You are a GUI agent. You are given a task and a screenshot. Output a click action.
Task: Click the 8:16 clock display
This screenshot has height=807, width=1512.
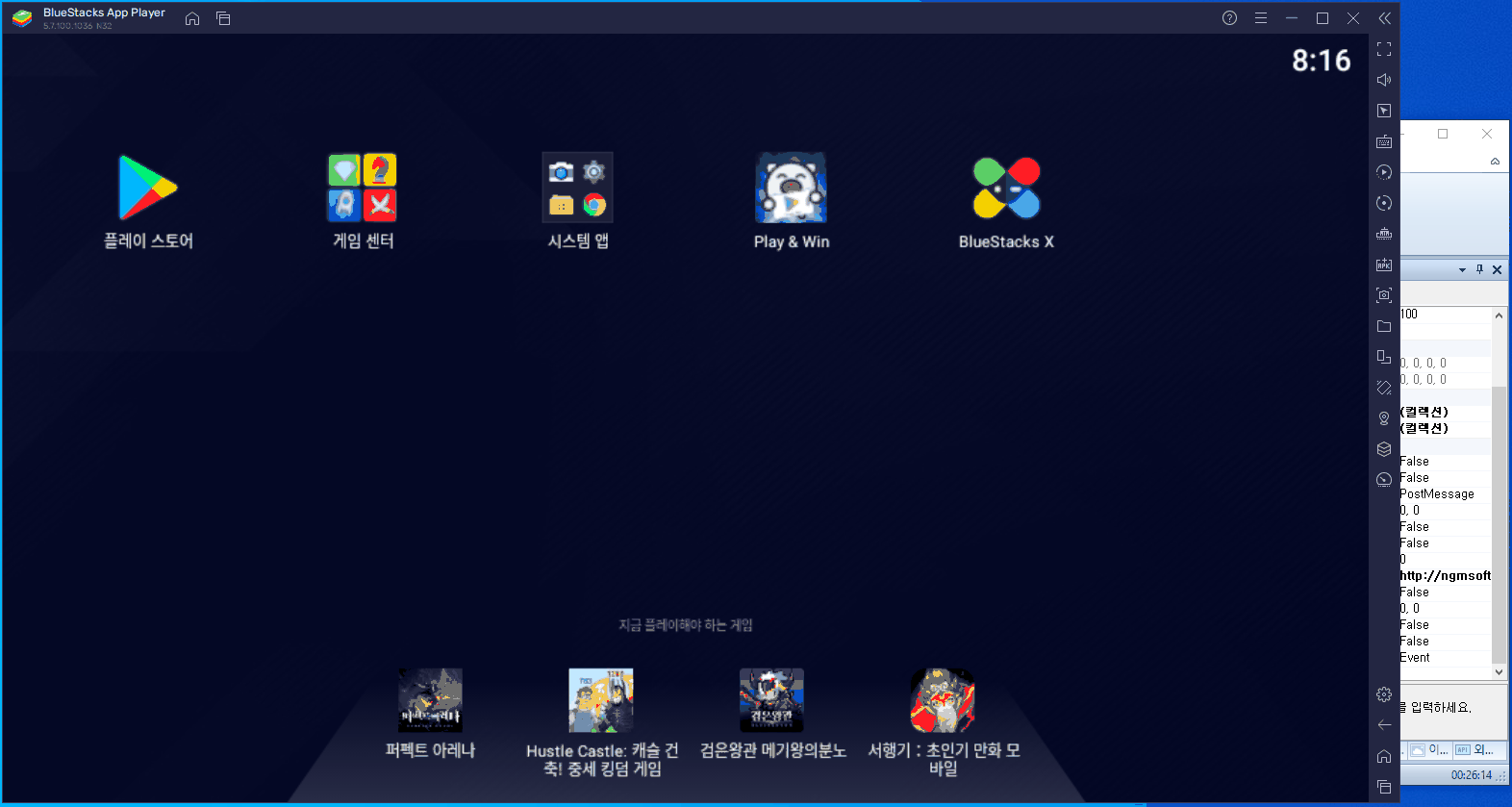pyautogui.click(x=1321, y=61)
